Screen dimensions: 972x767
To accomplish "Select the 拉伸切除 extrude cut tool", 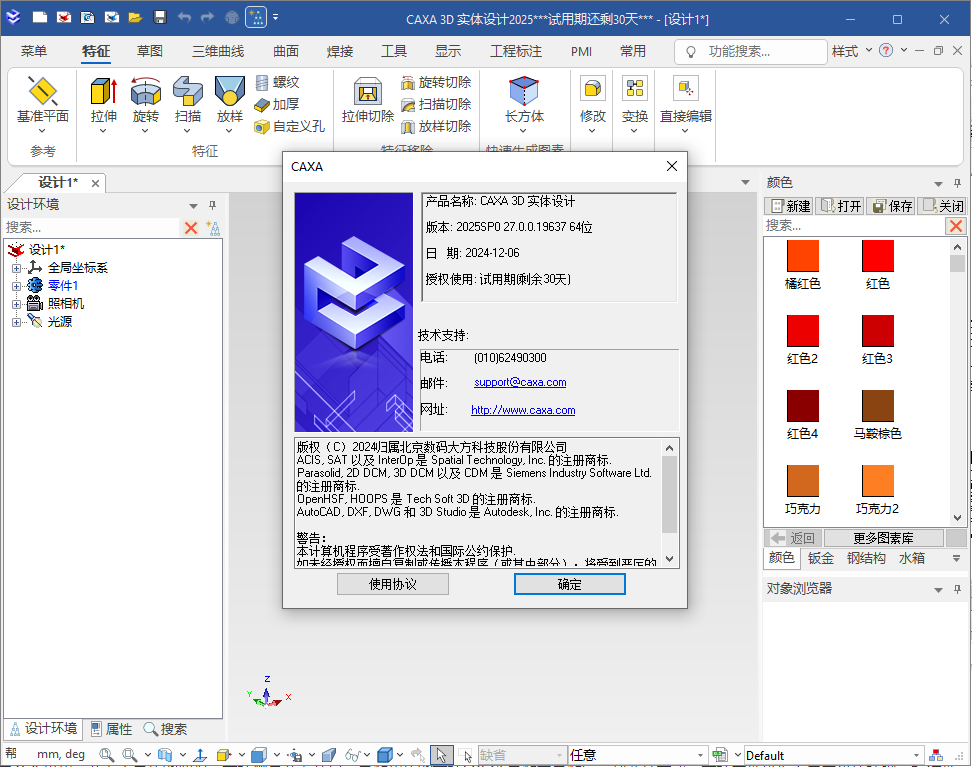I will [368, 99].
